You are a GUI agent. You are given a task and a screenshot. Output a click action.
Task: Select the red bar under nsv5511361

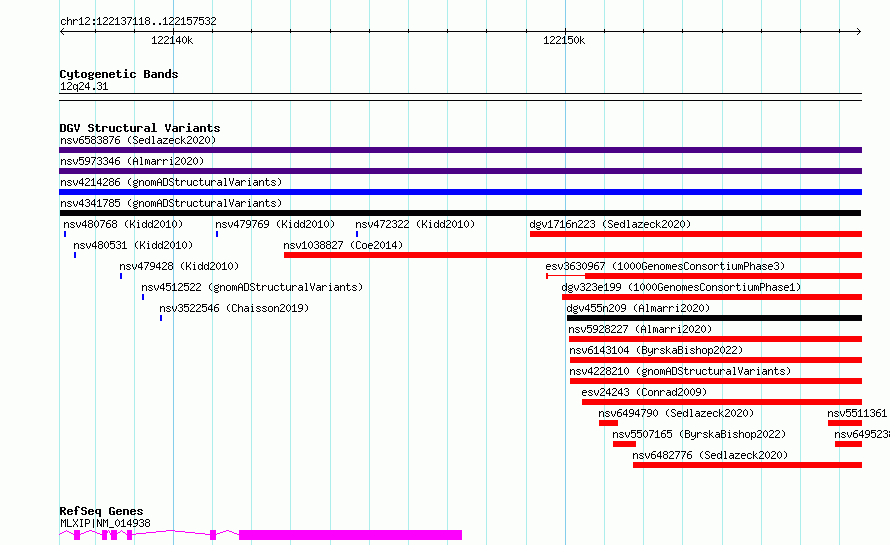pyautogui.click(x=845, y=423)
